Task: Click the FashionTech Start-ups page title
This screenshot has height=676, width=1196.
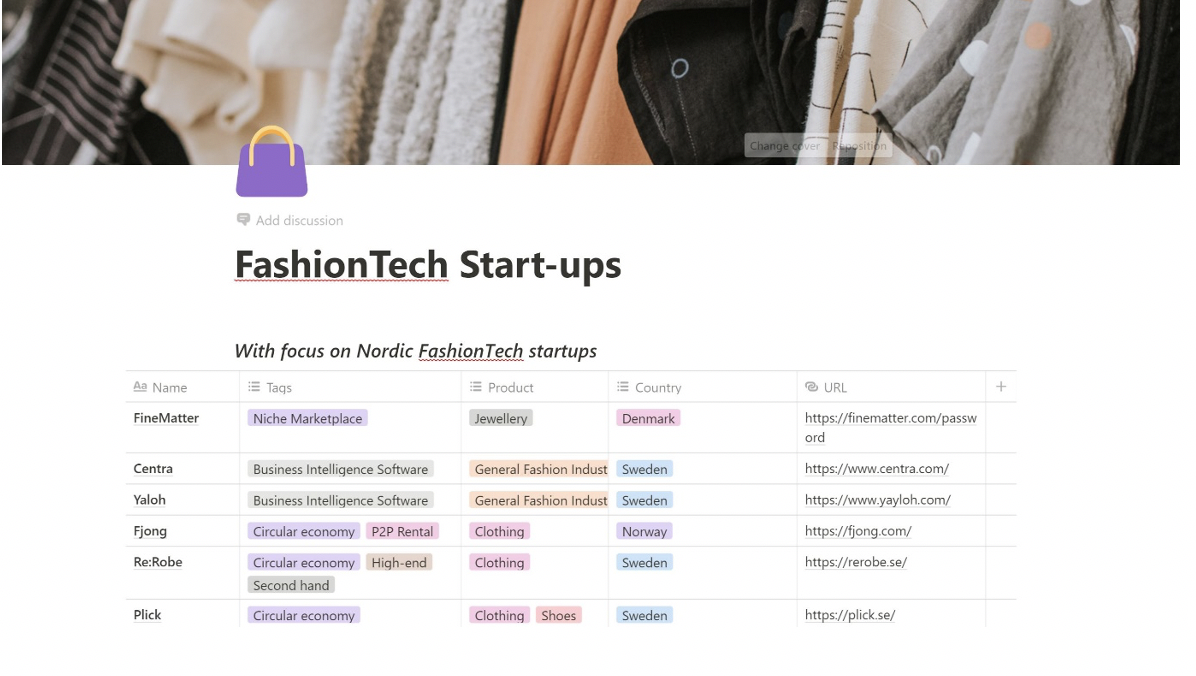Action: click(428, 265)
